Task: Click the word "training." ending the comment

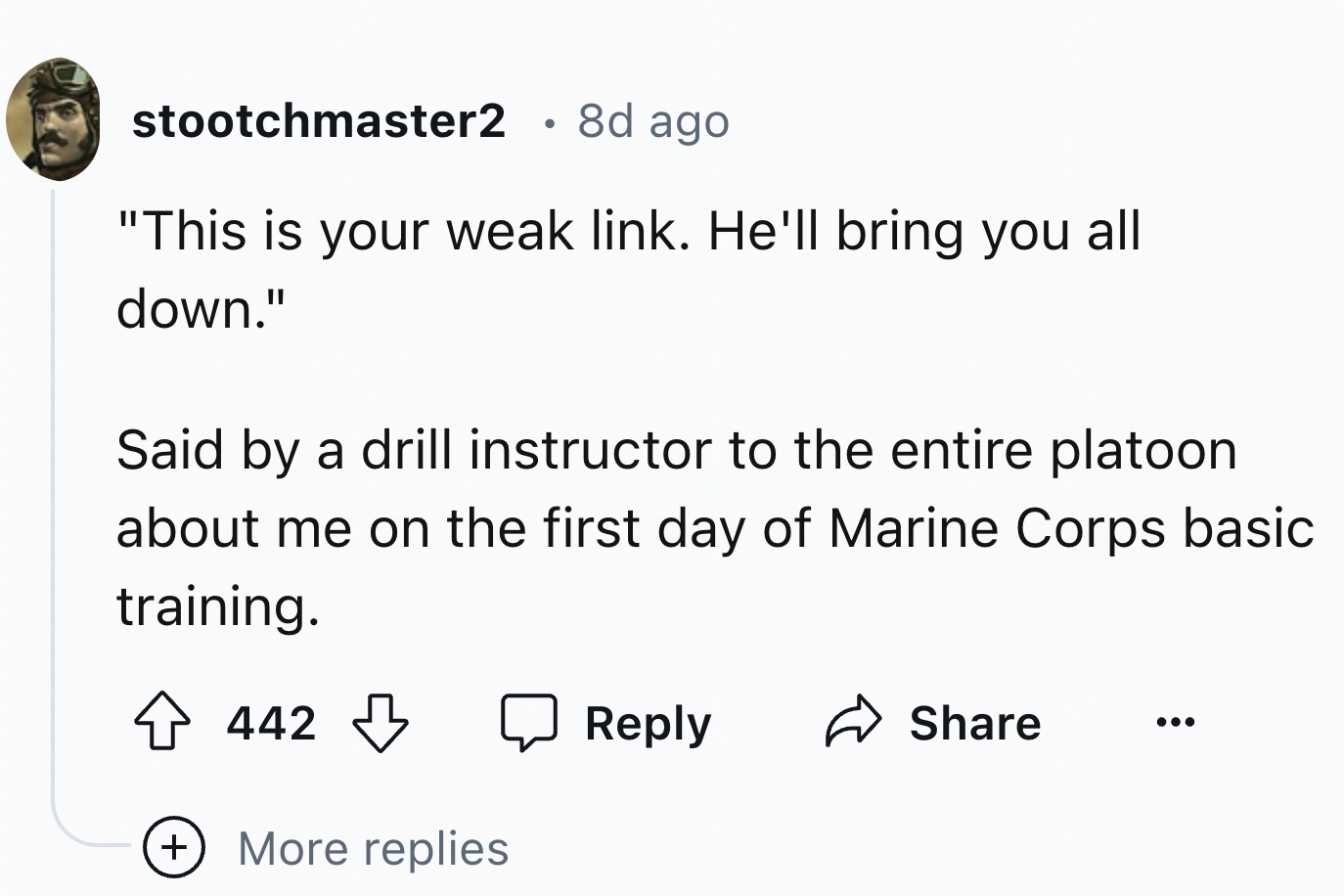Action: 218,605
